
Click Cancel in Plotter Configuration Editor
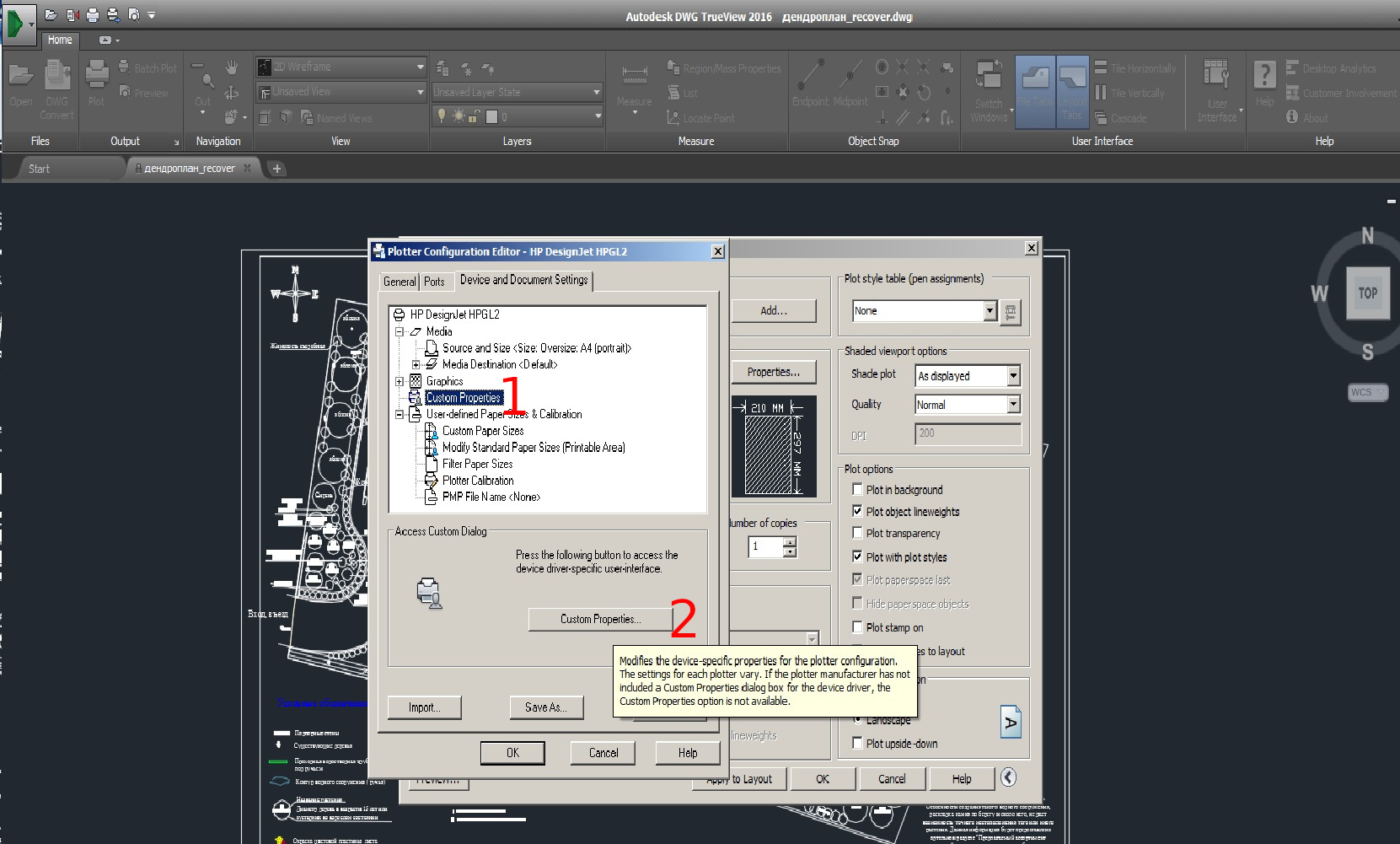point(603,753)
